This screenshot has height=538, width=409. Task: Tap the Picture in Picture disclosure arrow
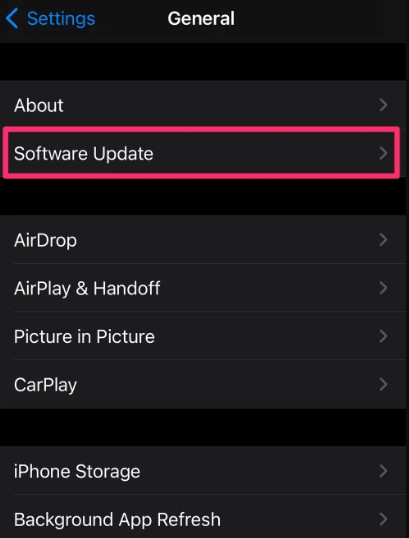[383, 336]
